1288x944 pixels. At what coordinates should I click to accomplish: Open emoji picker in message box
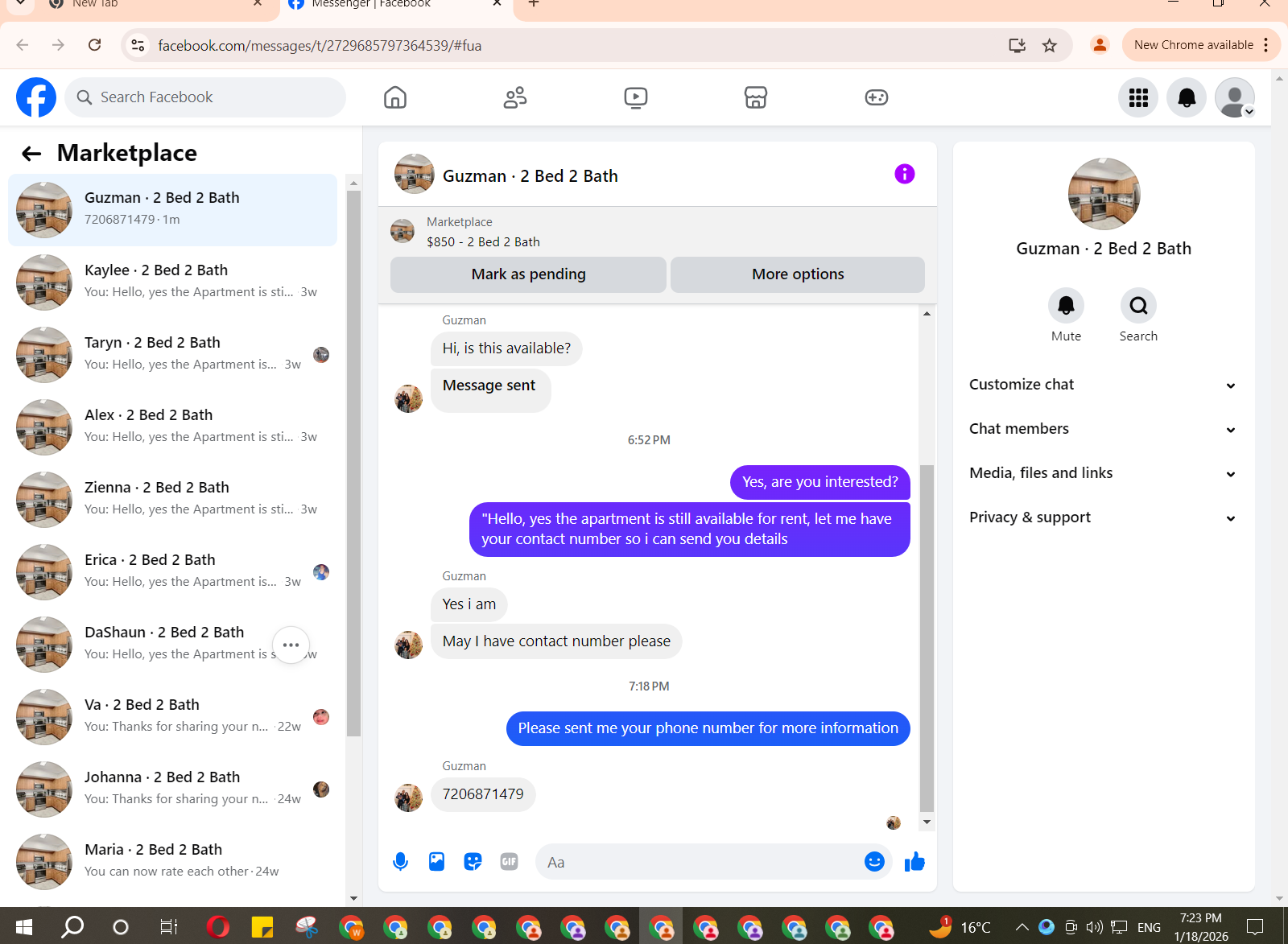874,862
